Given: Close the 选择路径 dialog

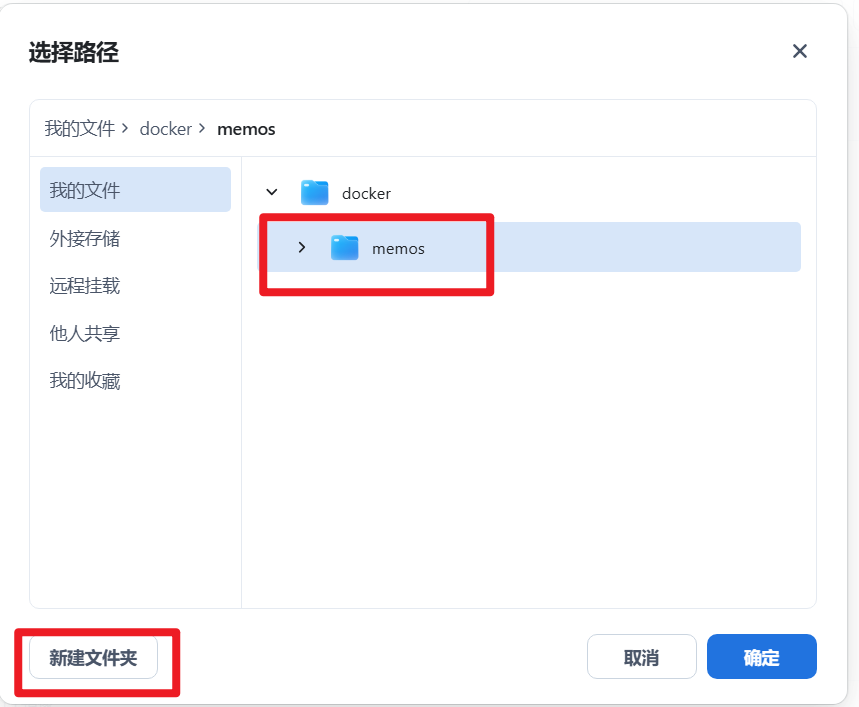Looking at the screenshot, I should tap(799, 52).
